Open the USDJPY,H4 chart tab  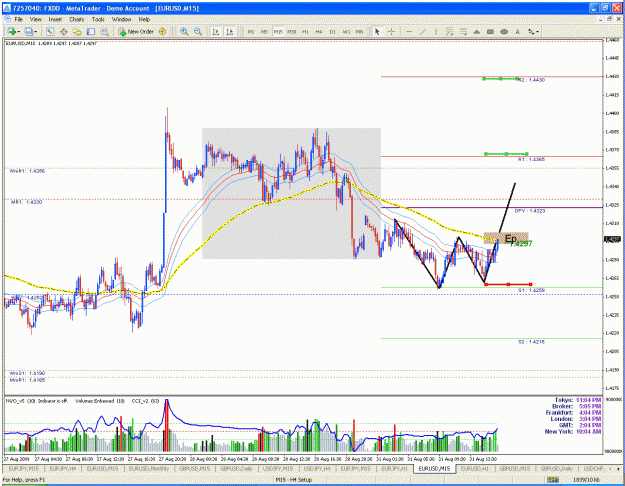pos(317,468)
